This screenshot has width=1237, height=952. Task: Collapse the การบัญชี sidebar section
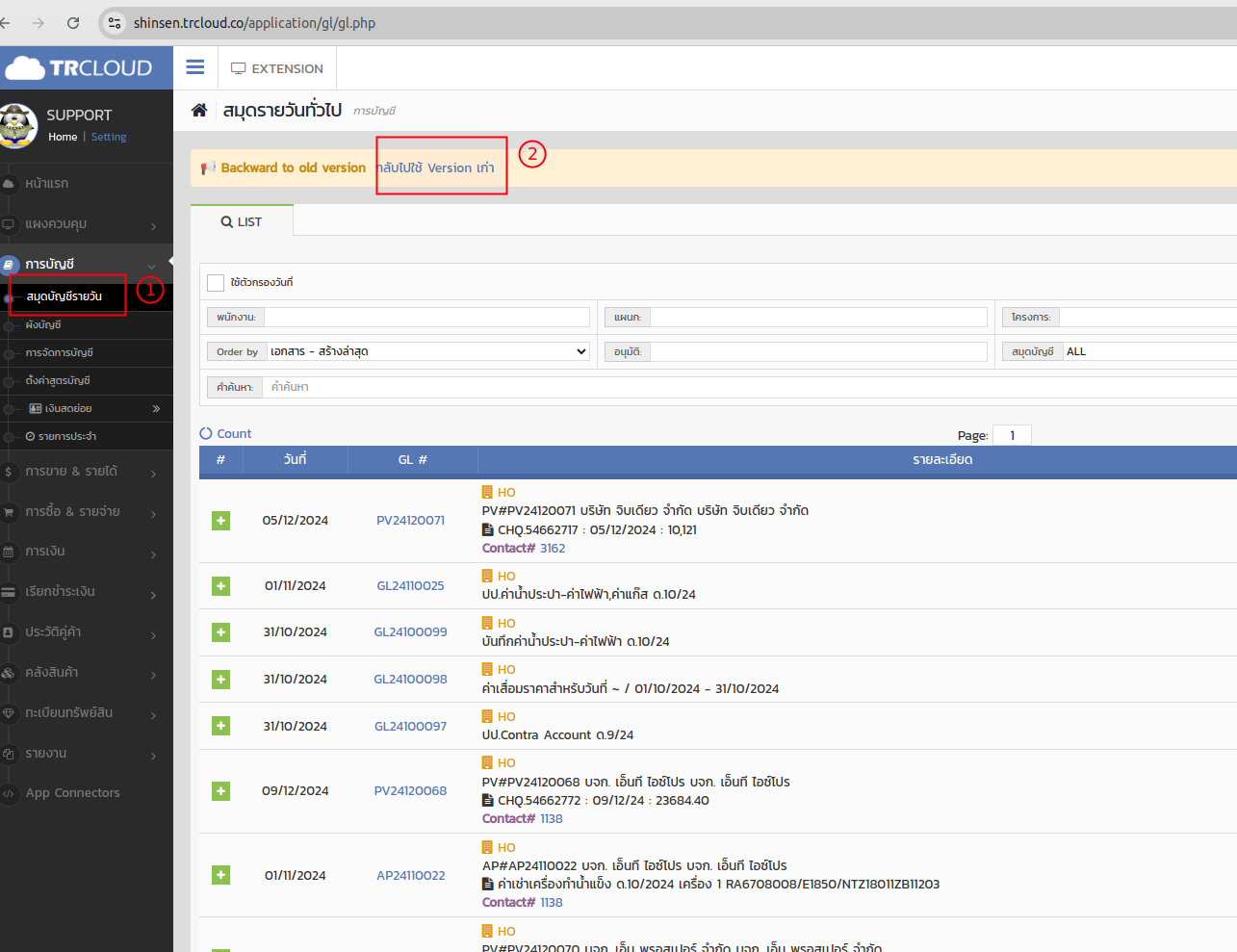click(x=152, y=266)
